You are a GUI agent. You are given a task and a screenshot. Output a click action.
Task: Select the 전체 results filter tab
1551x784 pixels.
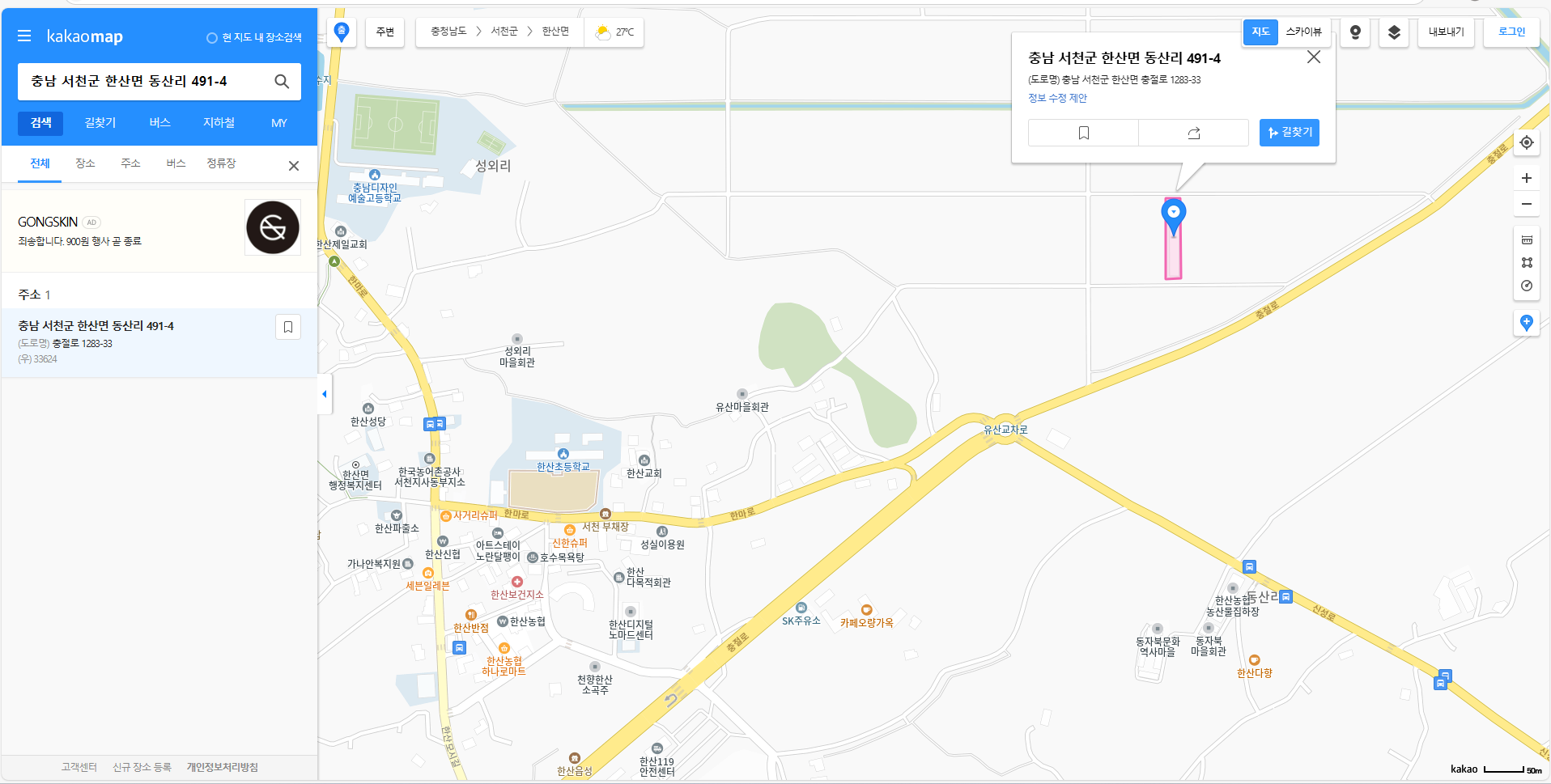coord(40,164)
